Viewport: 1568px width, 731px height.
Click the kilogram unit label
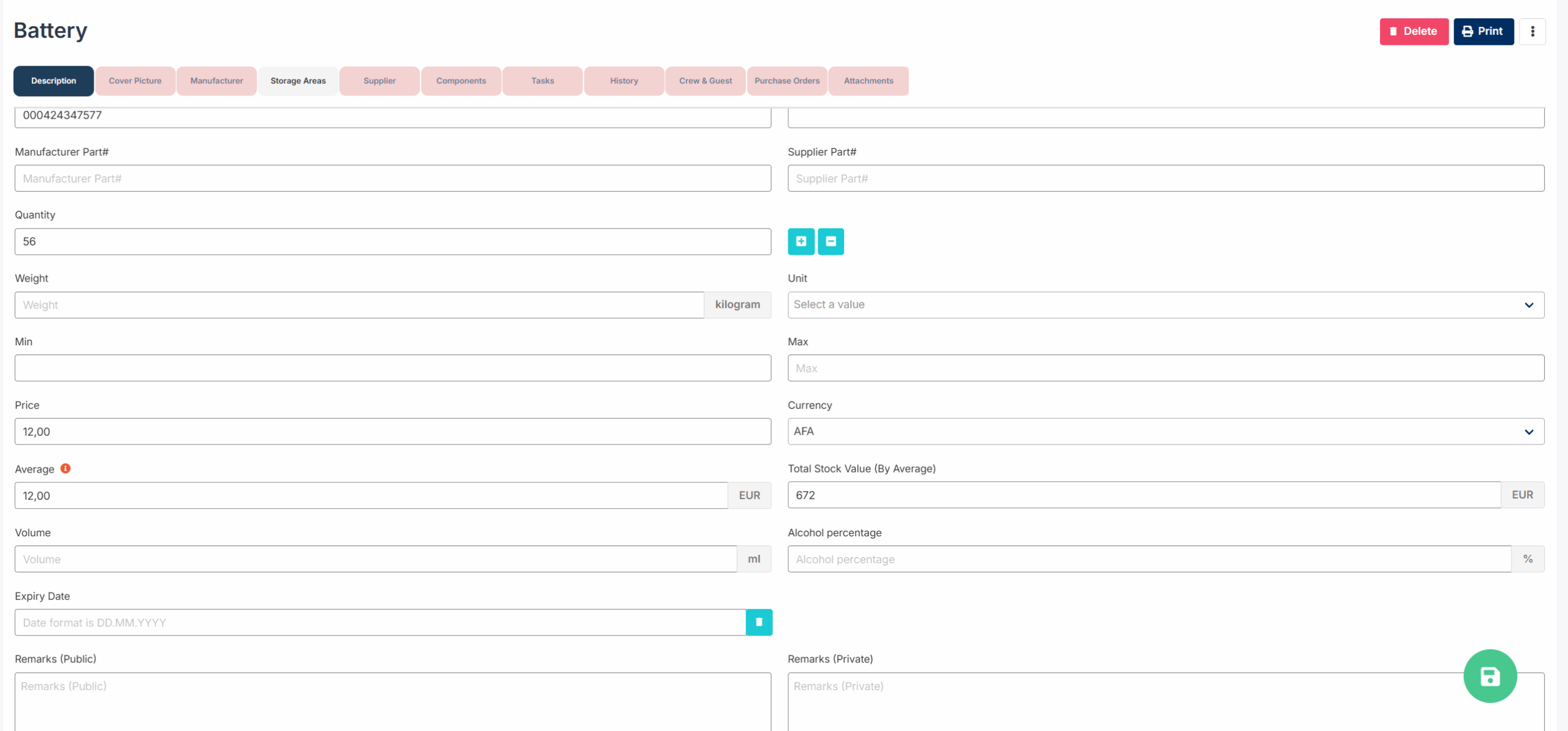tap(737, 305)
